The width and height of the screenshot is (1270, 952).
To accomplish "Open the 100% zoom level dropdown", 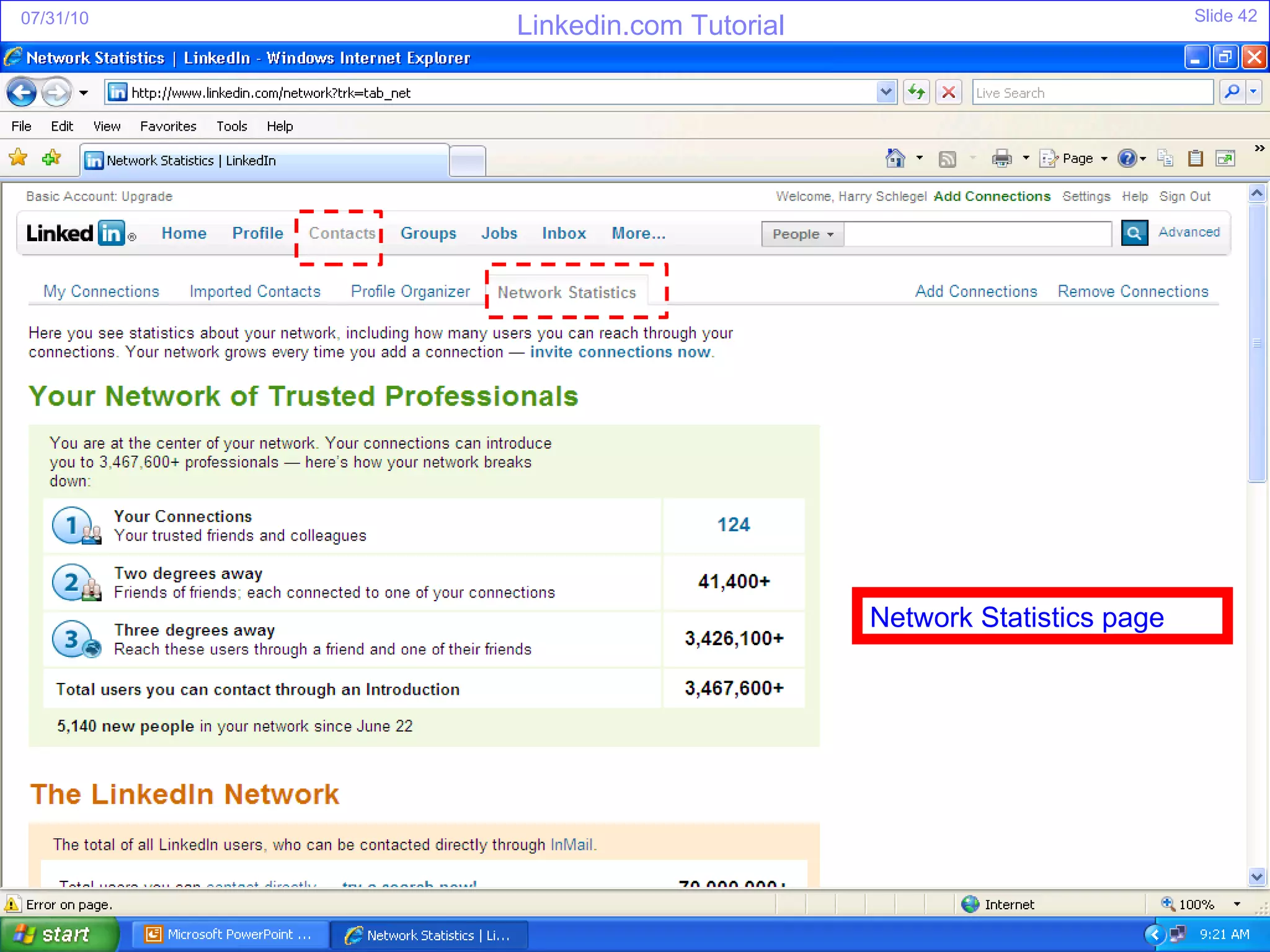I will pyautogui.click(x=1237, y=904).
